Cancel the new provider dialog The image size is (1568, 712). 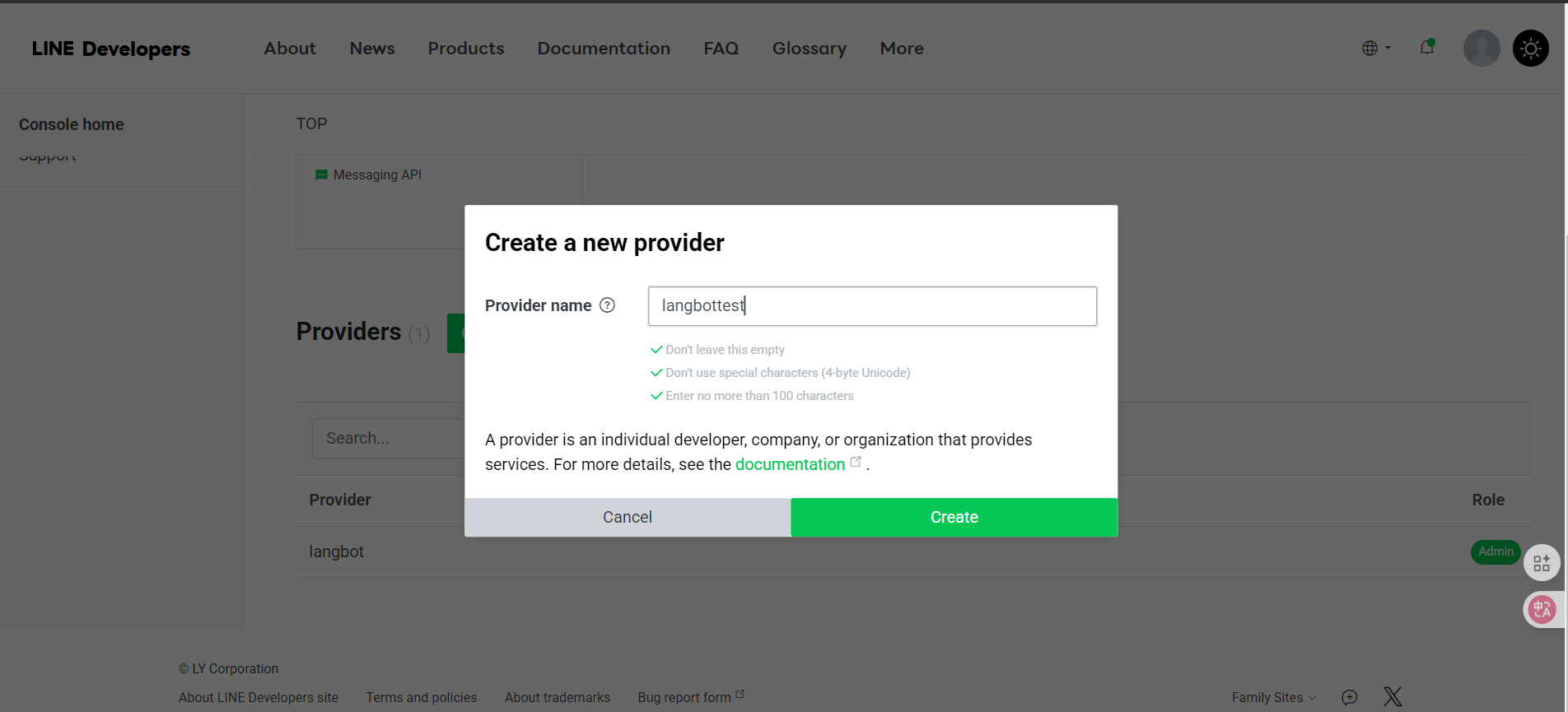click(x=627, y=517)
